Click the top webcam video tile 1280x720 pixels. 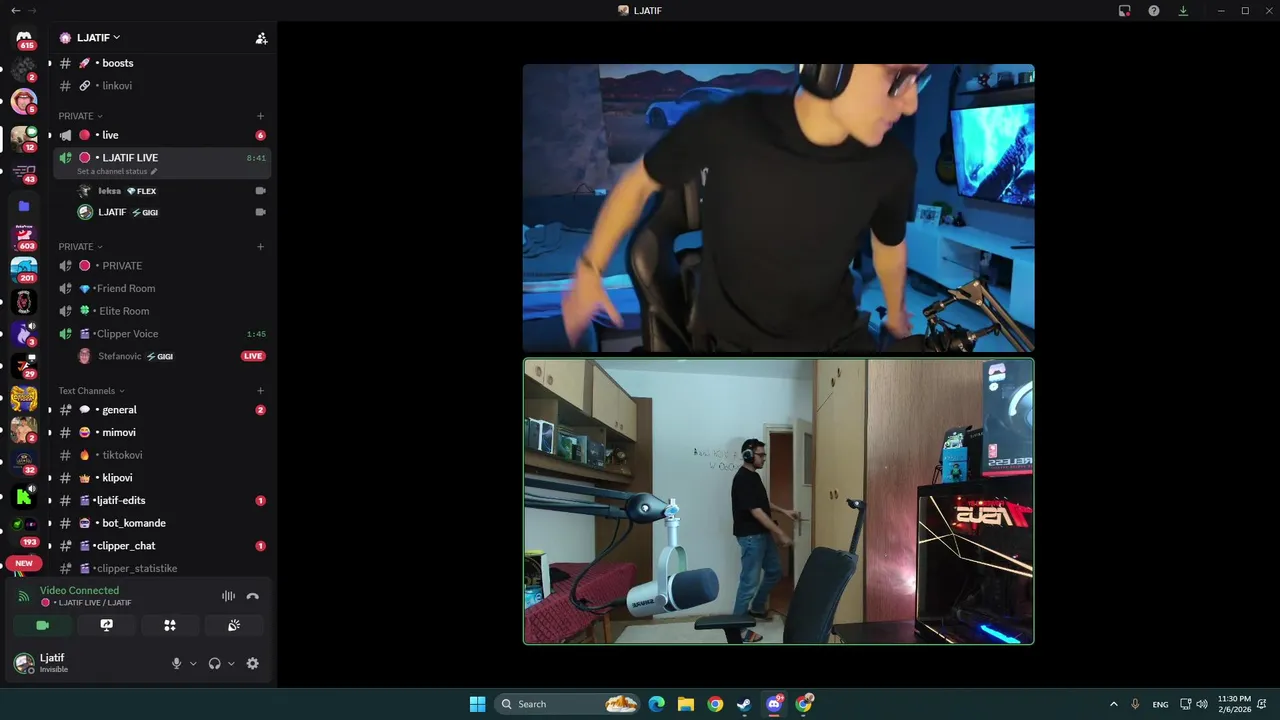pos(778,208)
